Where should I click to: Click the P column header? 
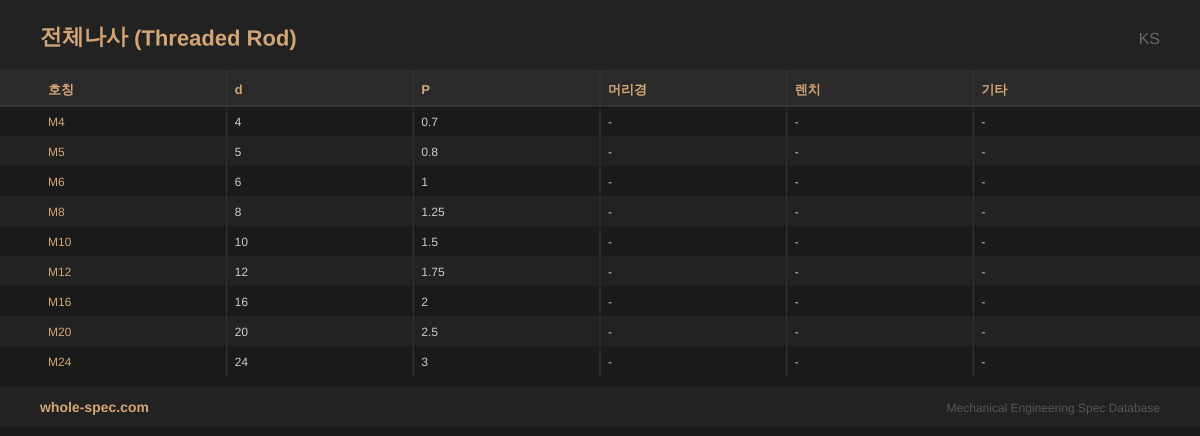click(x=425, y=89)
